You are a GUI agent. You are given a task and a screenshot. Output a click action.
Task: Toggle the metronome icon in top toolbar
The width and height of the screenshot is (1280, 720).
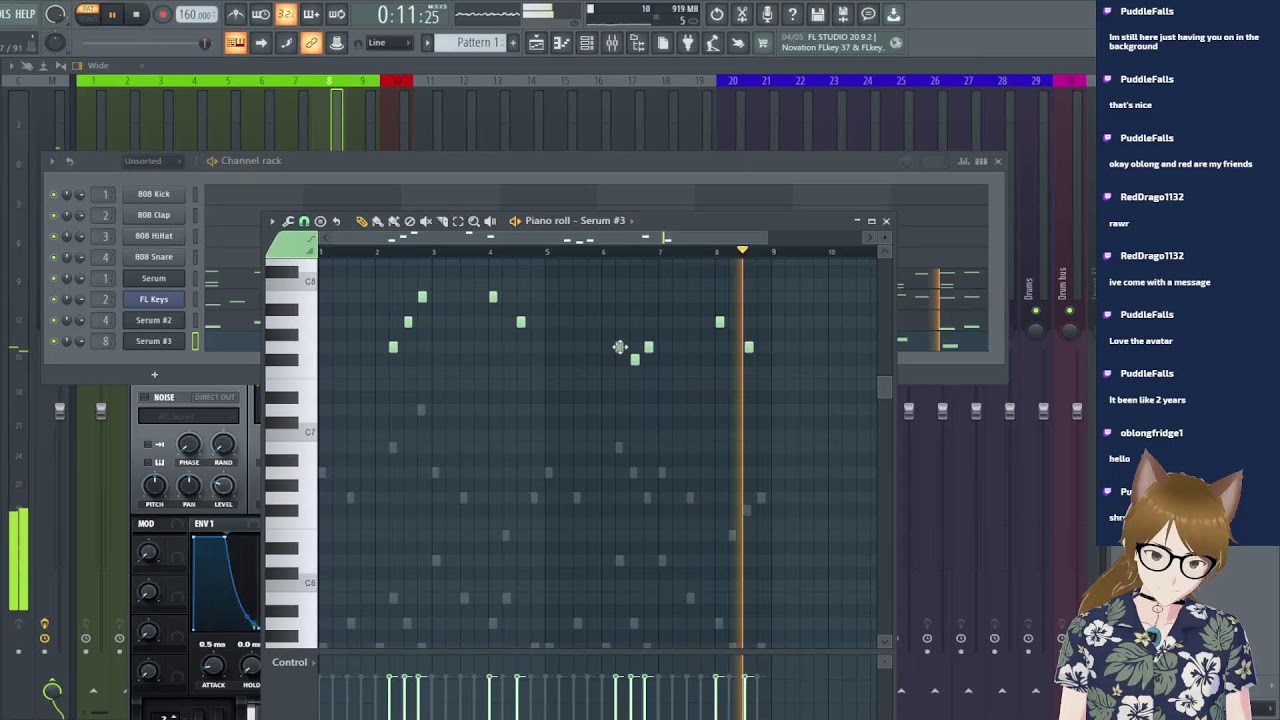236,14
